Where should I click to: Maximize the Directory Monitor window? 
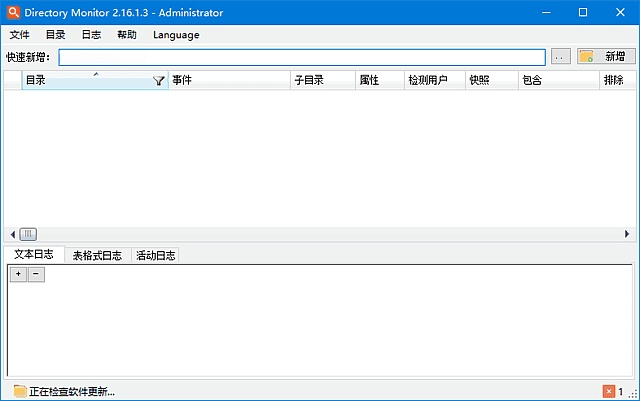pos(583,13)
